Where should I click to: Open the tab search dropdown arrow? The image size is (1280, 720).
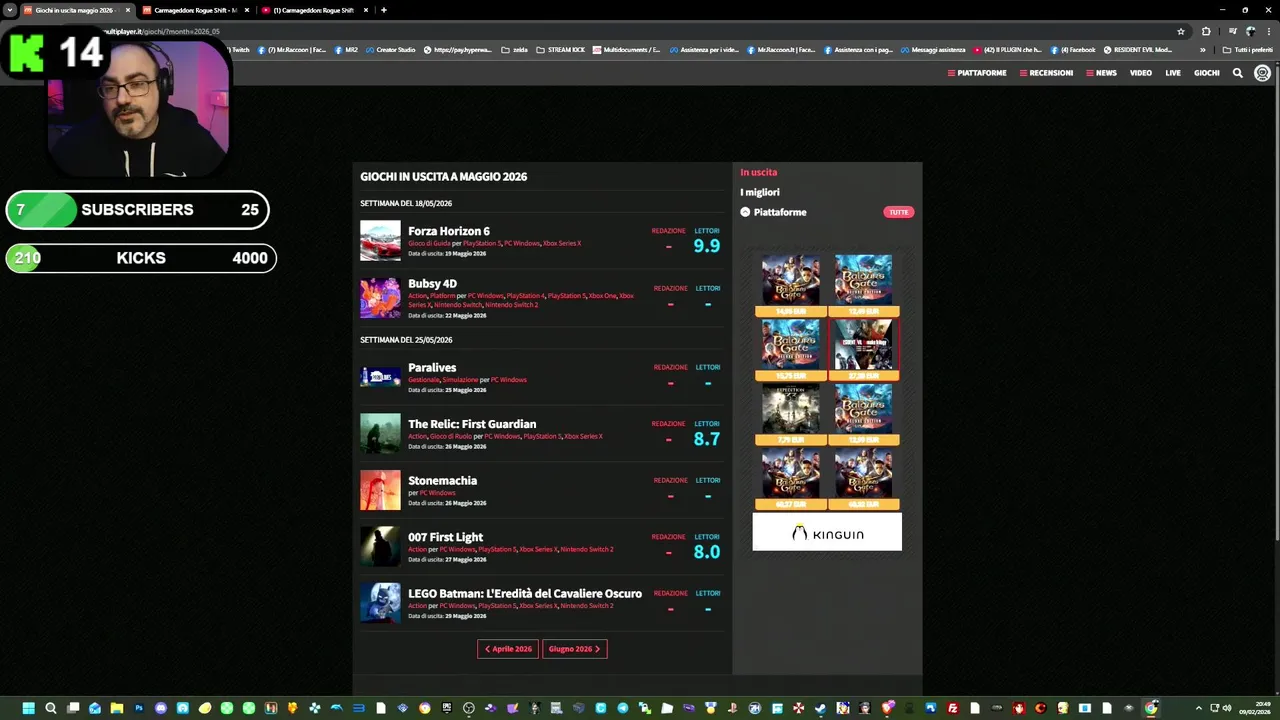10,10
